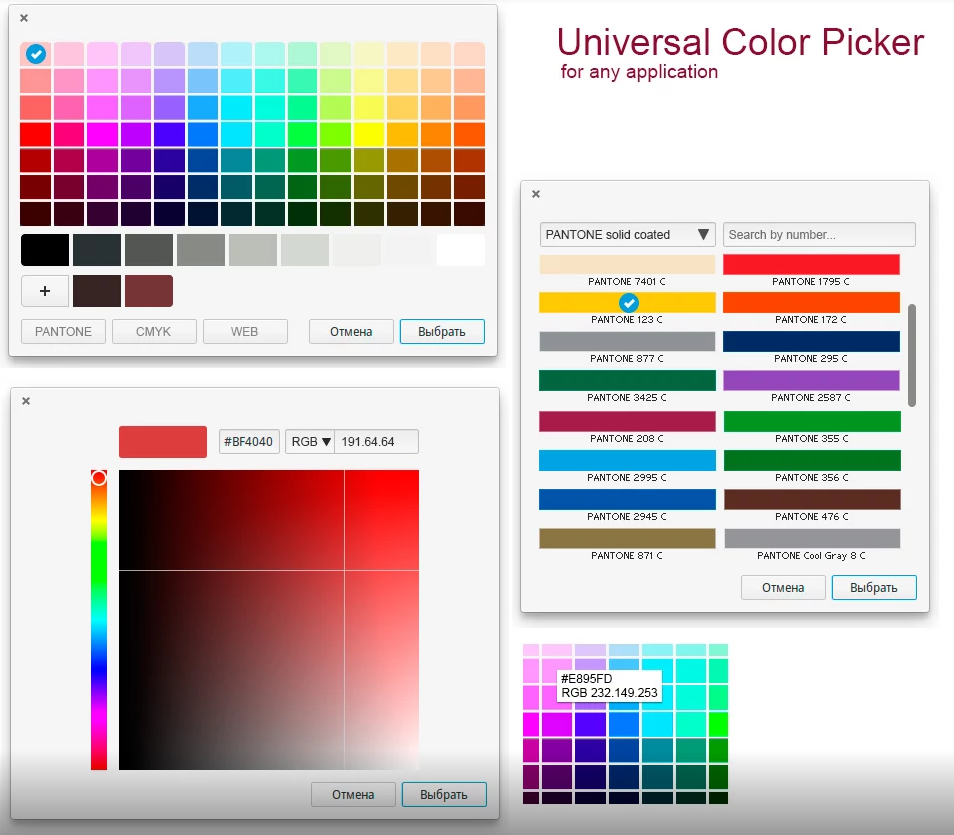Close the RGB gradient picker dialog
The image size is (954, 835).
[x=26, y=401]
